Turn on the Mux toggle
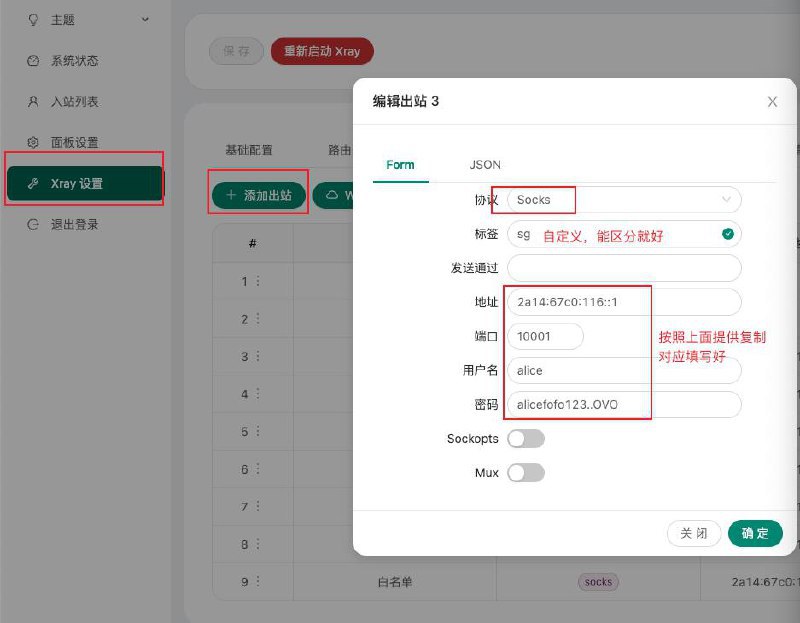Screen dimensions: 800x623 pos(526,473)
